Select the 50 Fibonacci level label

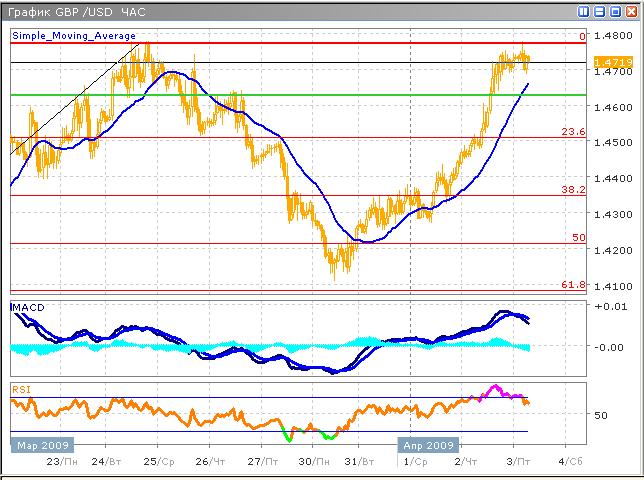577,237
